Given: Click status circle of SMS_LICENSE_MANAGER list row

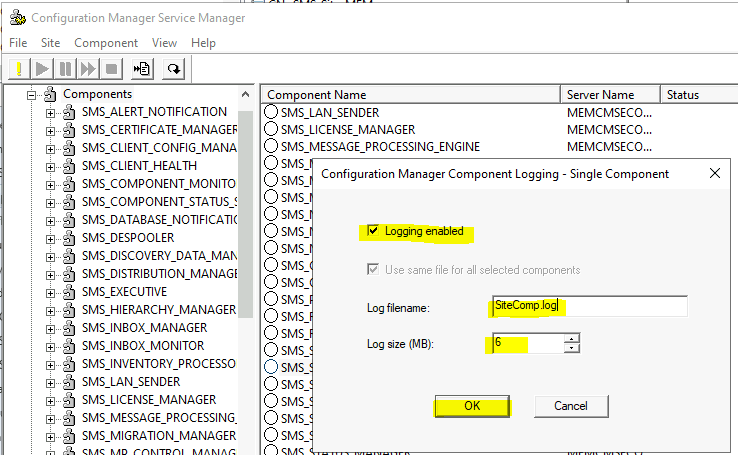Looking at the screenshot, I should [271, 129].
